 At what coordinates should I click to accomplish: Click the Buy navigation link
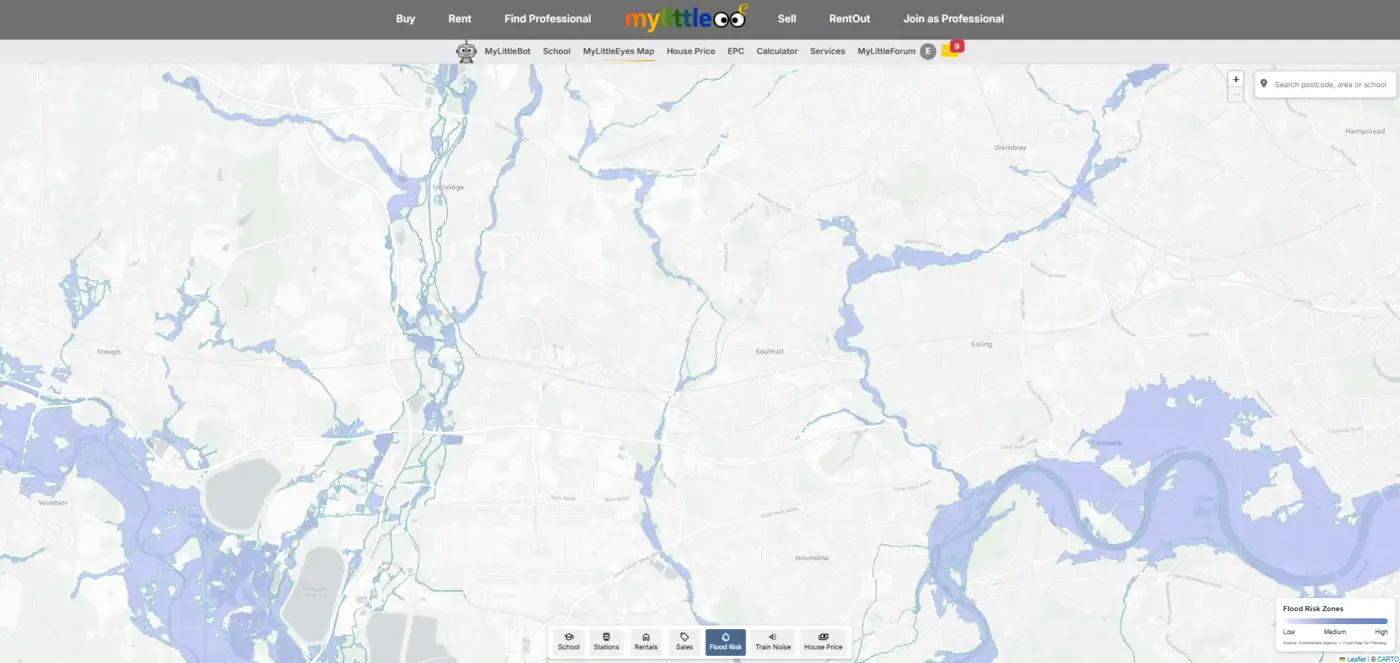coord(405,18)
